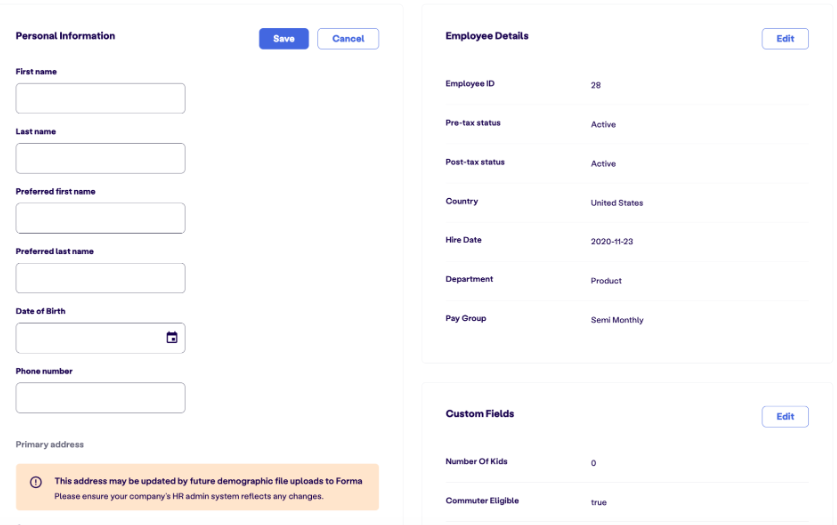The height and width of the screenshot is (525, 837).
Task: Click the Post-tax status label
Action: pos(475,162)
